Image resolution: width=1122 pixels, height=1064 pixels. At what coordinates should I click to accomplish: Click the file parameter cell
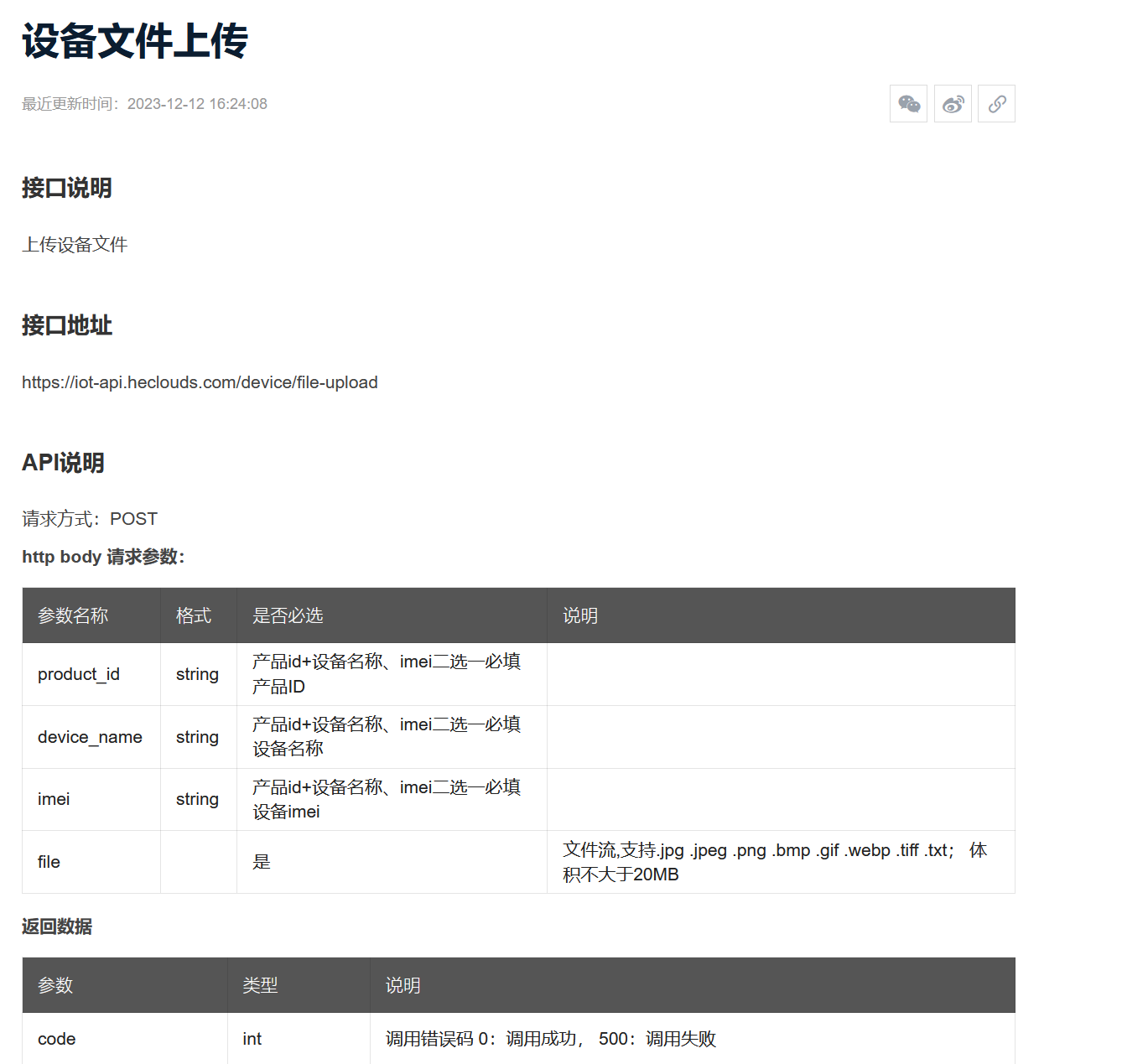click(91, 862)
